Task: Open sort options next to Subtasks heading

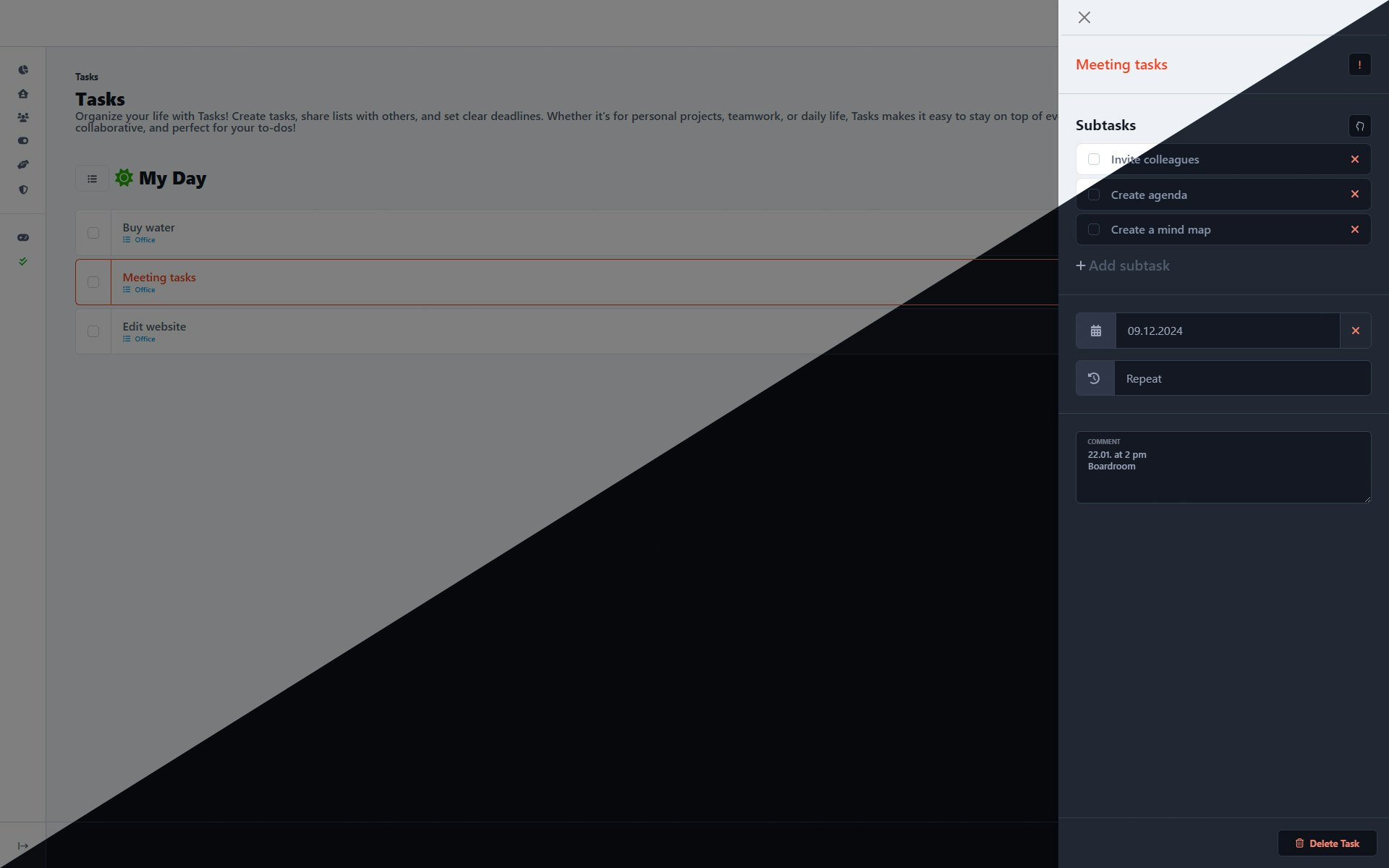Action: [x=1359, y=126]
